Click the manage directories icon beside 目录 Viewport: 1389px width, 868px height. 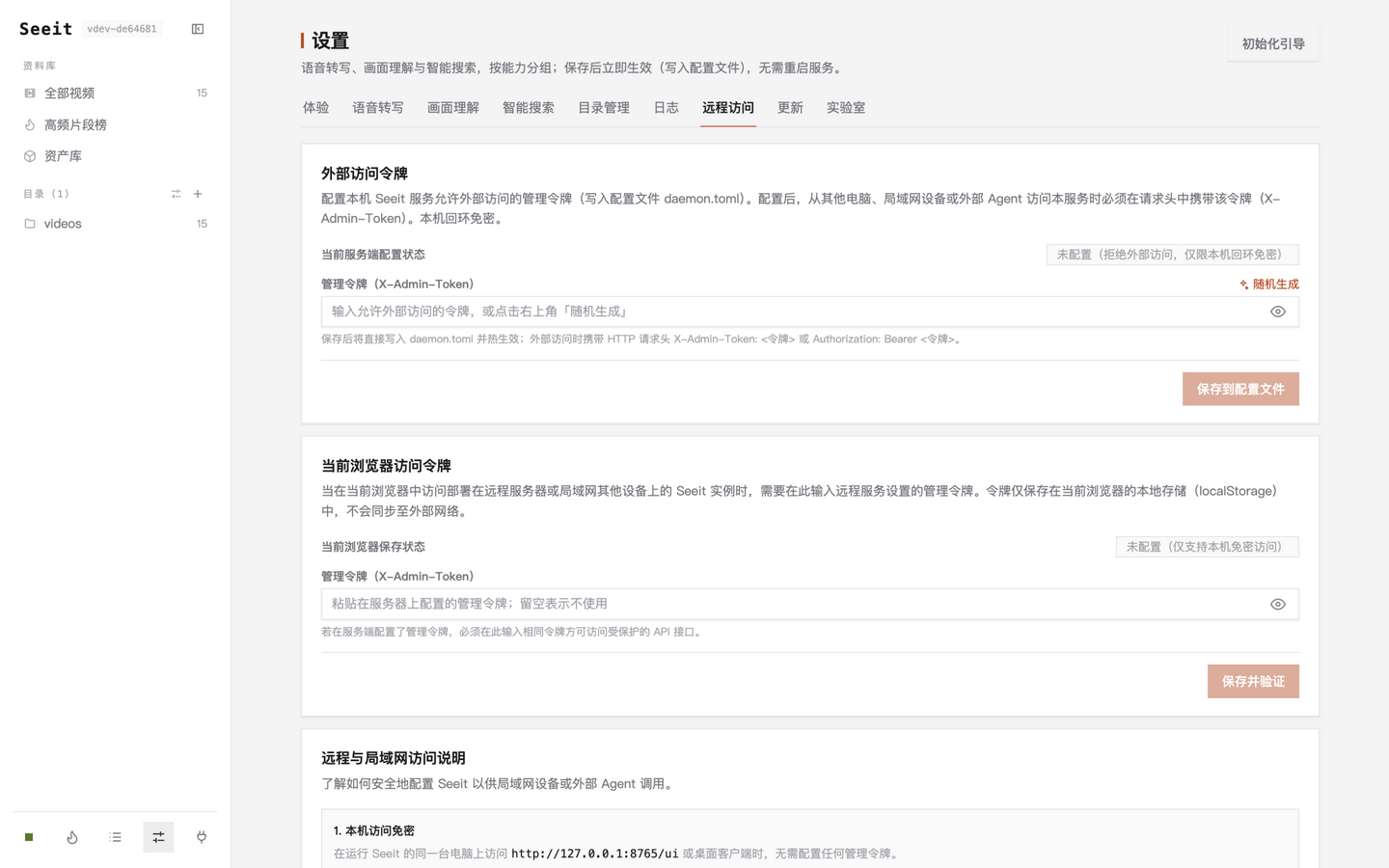[176, 194]
